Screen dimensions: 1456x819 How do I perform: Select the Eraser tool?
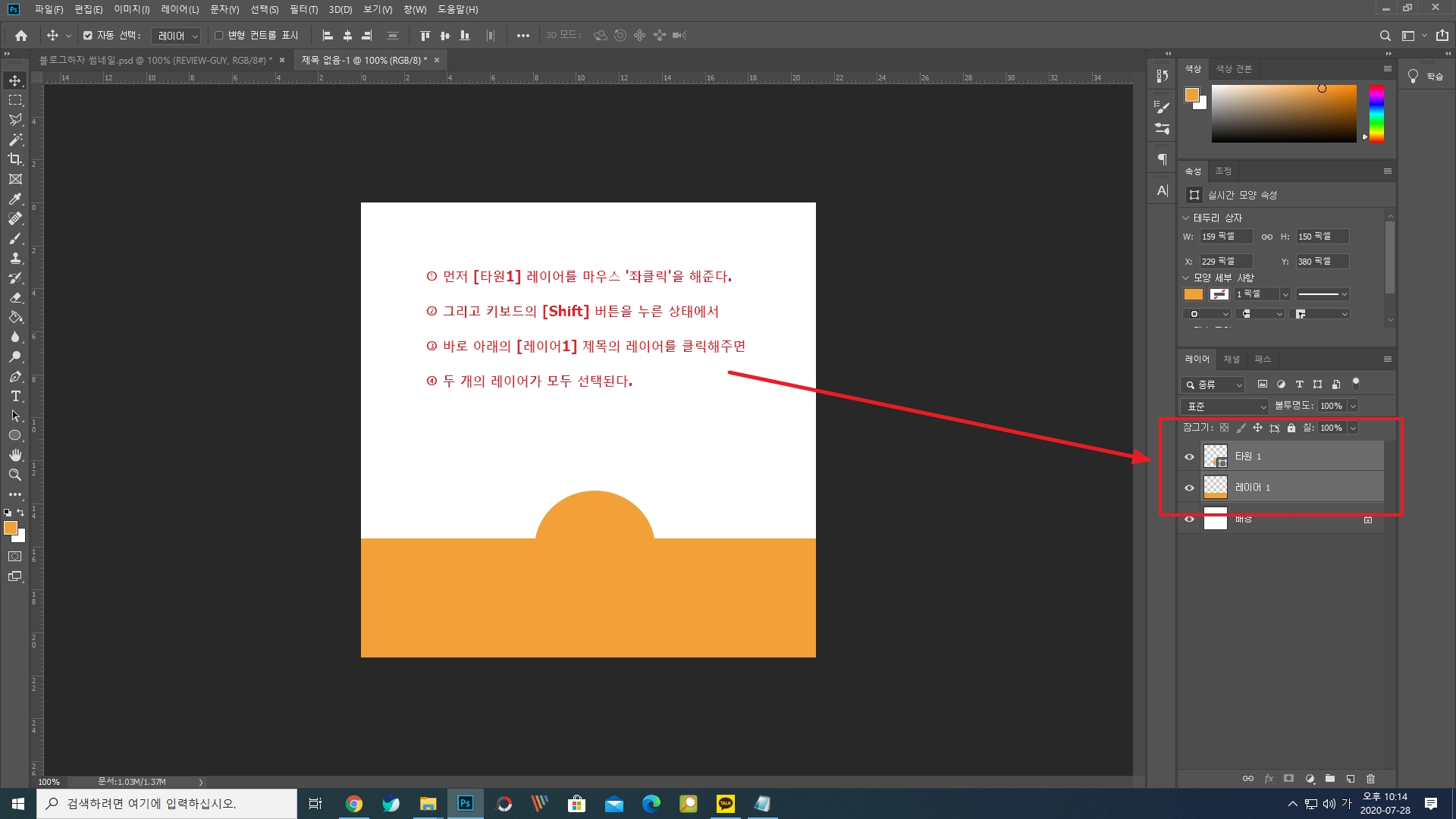click(15, 297)
